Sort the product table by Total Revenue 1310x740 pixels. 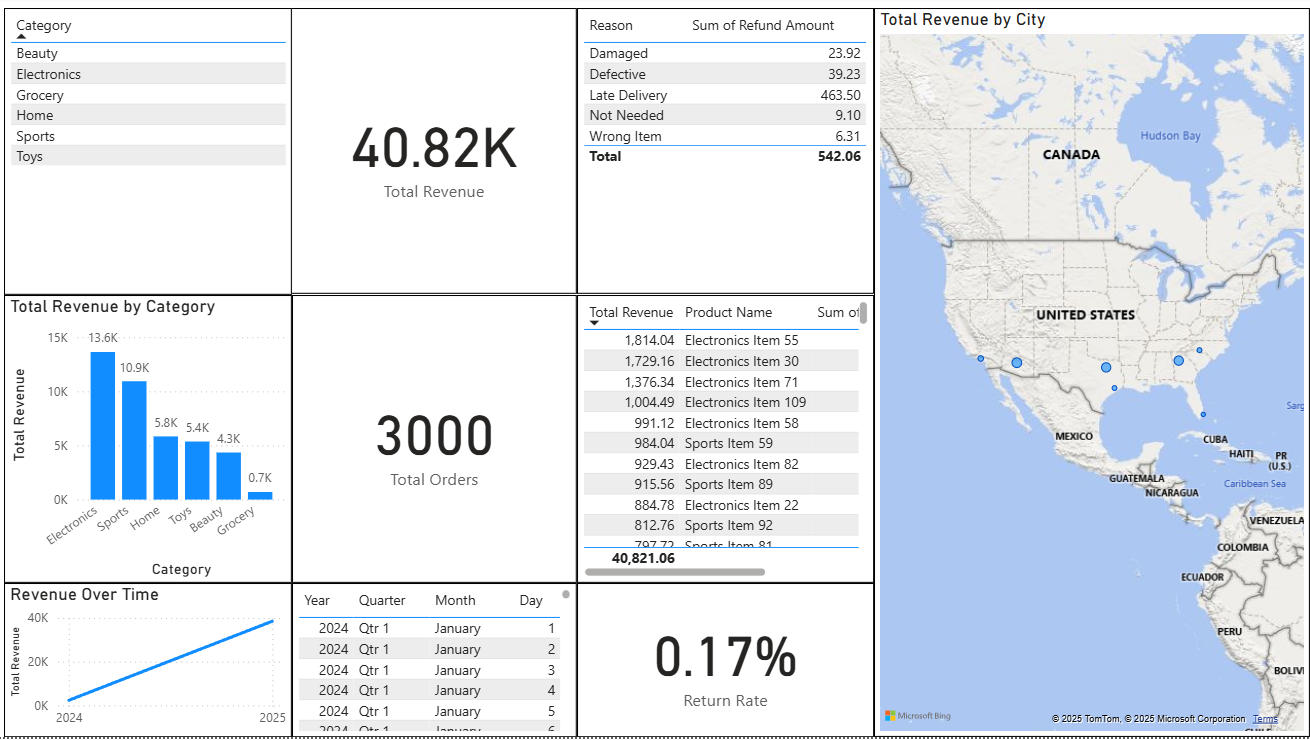coord(631,312)
